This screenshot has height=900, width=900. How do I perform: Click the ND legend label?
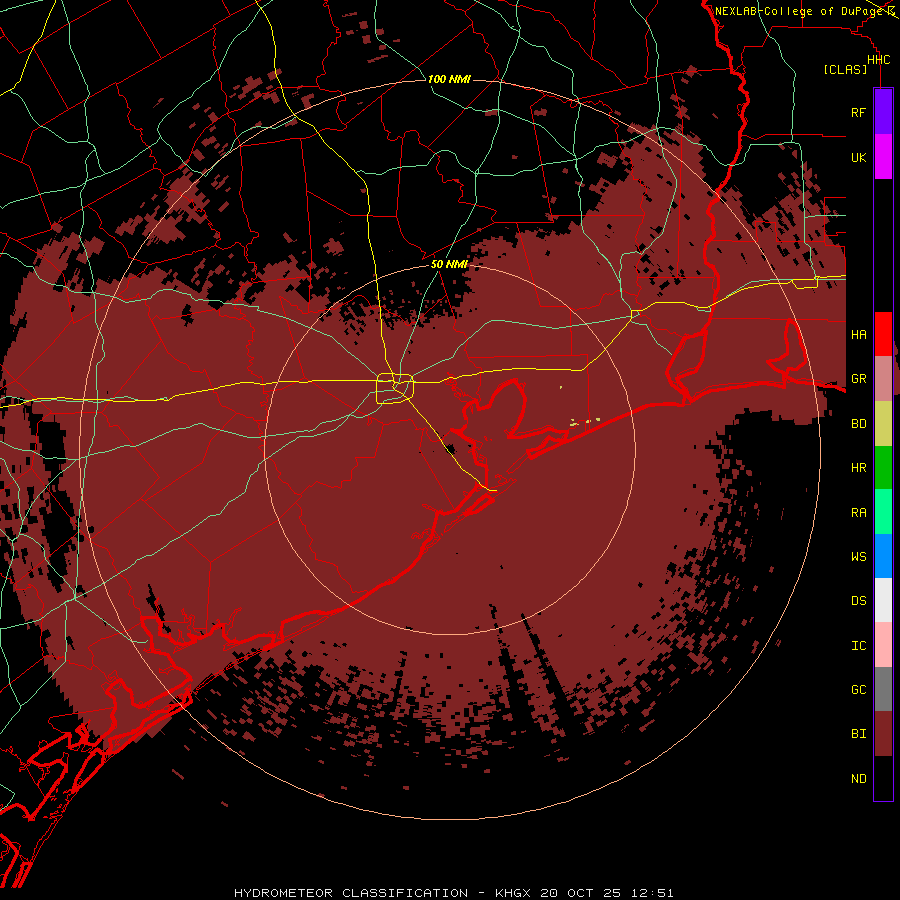coord(858,779)
